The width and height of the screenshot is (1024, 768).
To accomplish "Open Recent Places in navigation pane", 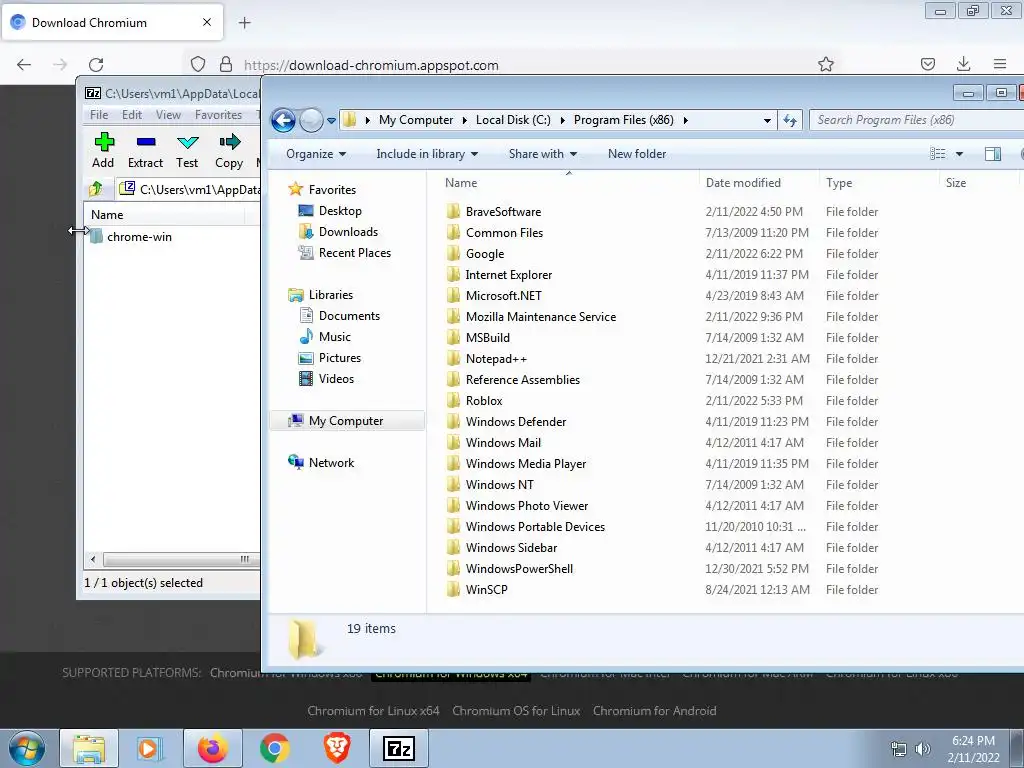I will point(345,253).
